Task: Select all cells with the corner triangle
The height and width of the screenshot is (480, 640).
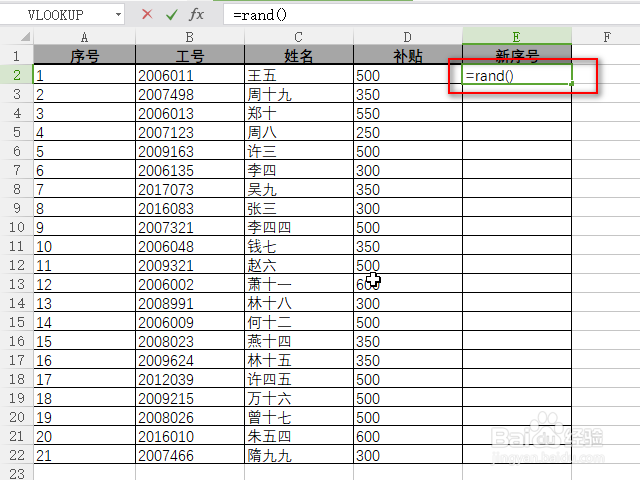Action: [25, 37]
